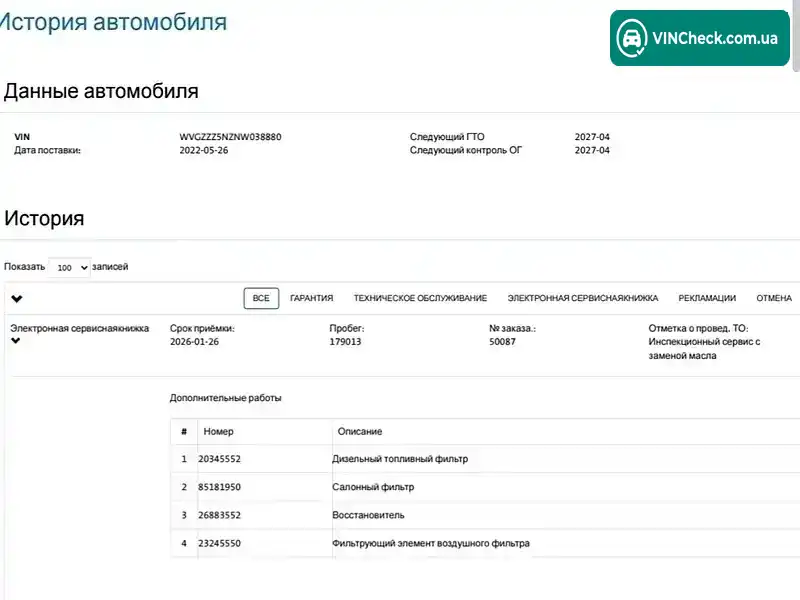
Task: Click the Салонный фильтр description
Action: click(373, 487)
